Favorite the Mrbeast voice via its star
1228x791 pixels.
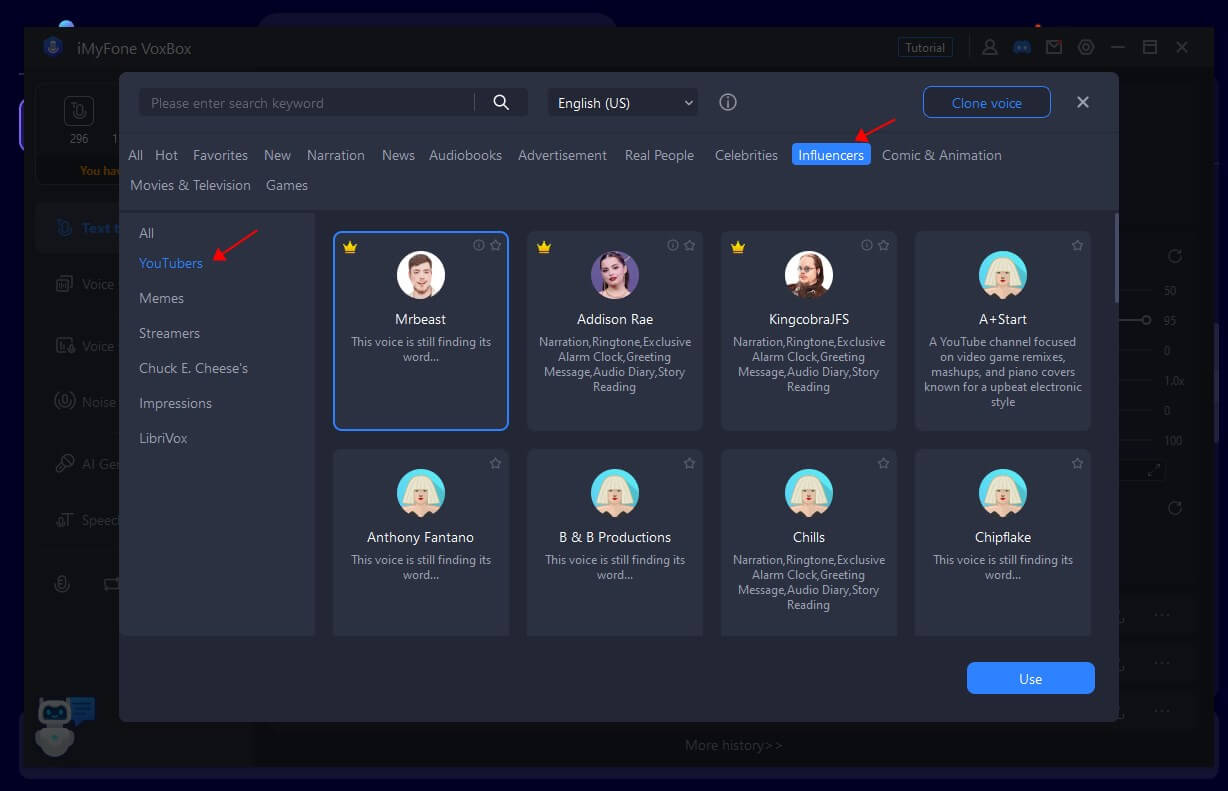[495, 244]
